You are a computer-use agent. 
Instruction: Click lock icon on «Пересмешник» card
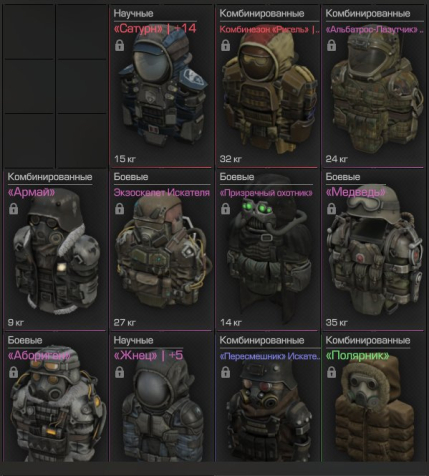(x=225, y=372)
